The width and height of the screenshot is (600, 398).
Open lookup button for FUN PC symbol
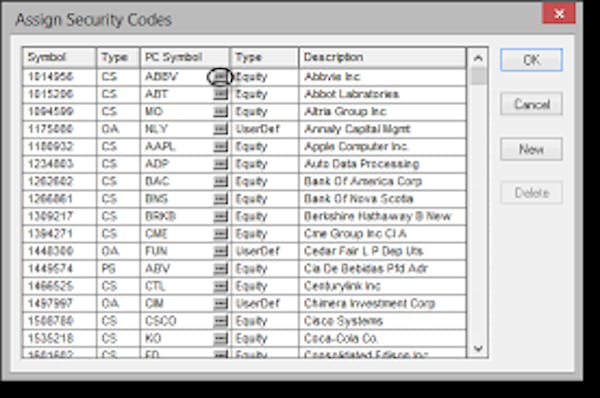[x=220, y=251]
